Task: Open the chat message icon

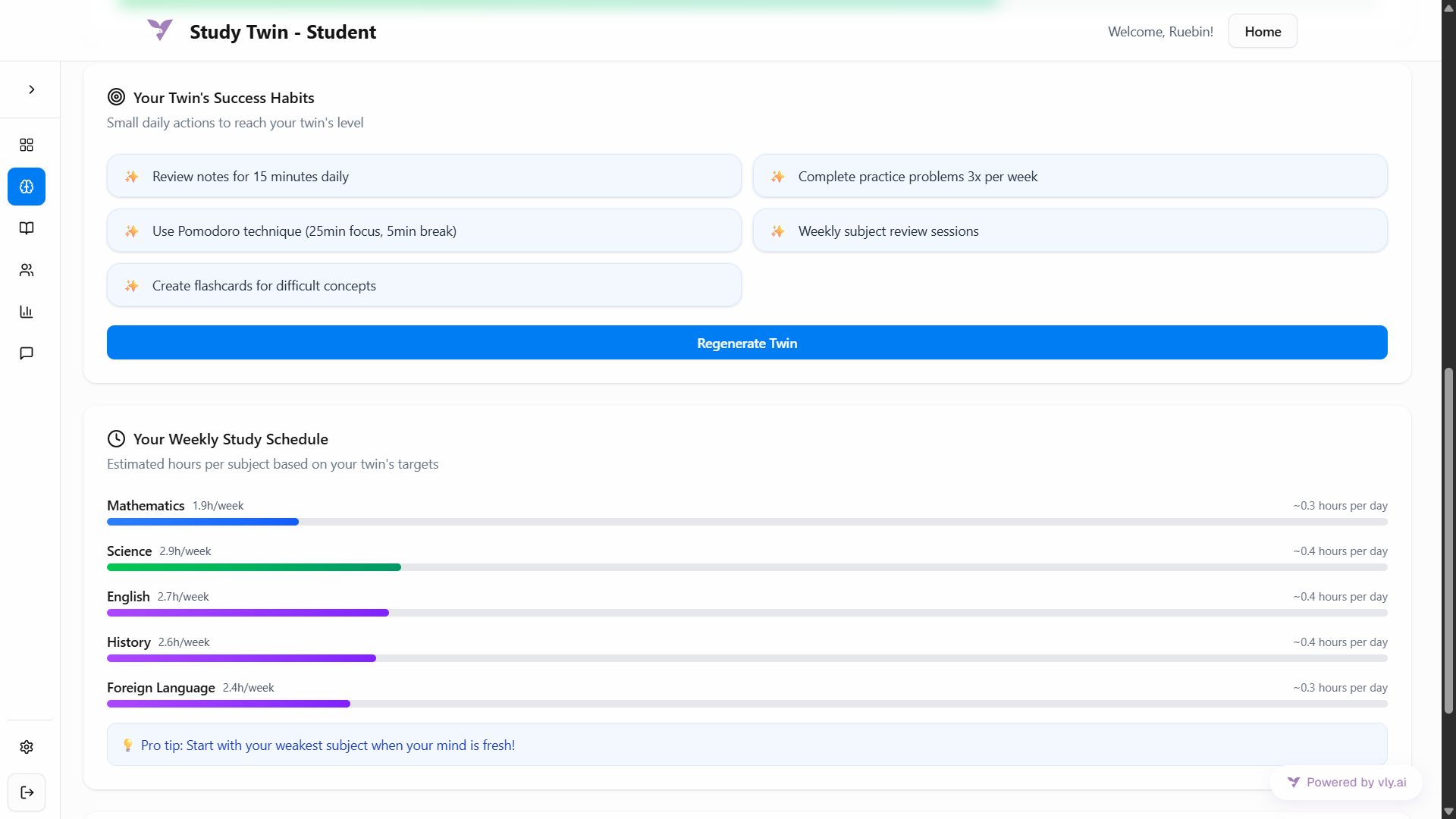Action: coord(27,353)
